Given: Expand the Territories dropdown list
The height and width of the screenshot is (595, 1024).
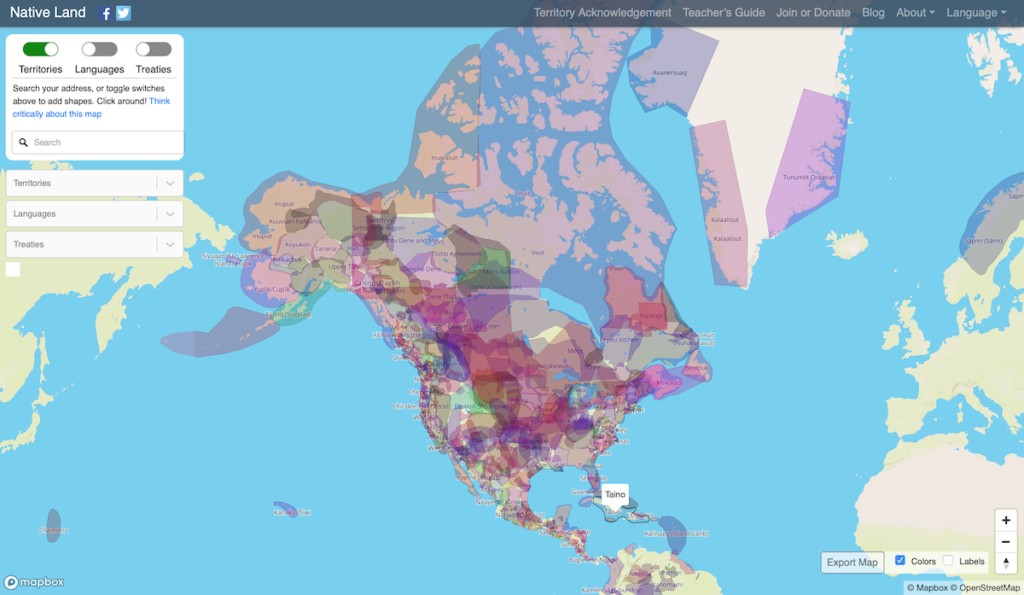Looking at the screenshot, I should tap(95, 184).
